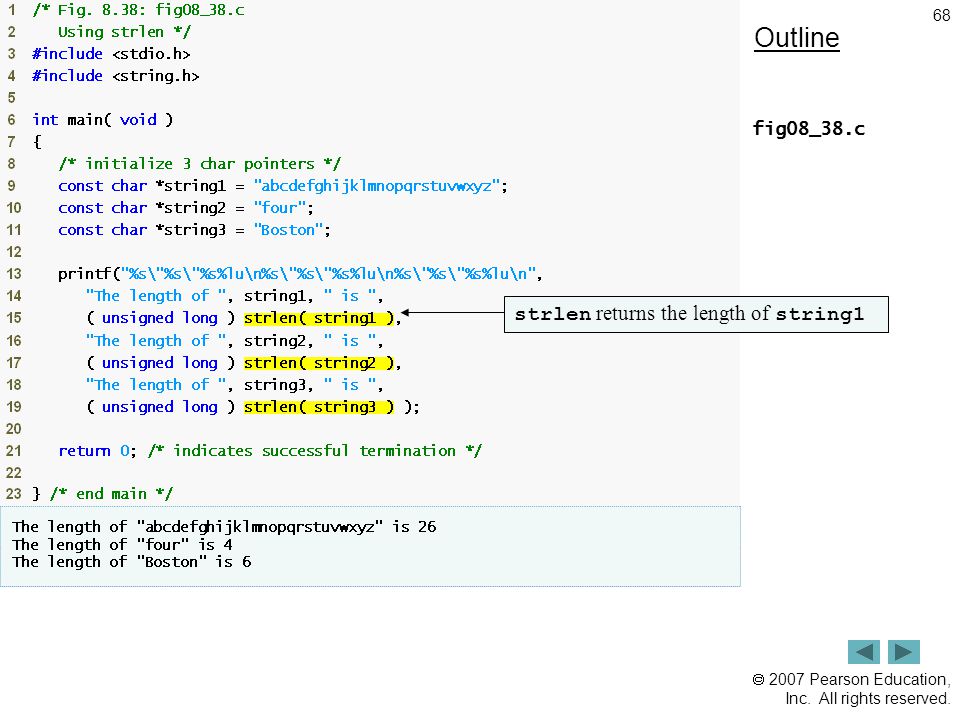Click the opening brace on line 7

click(37, 142)
